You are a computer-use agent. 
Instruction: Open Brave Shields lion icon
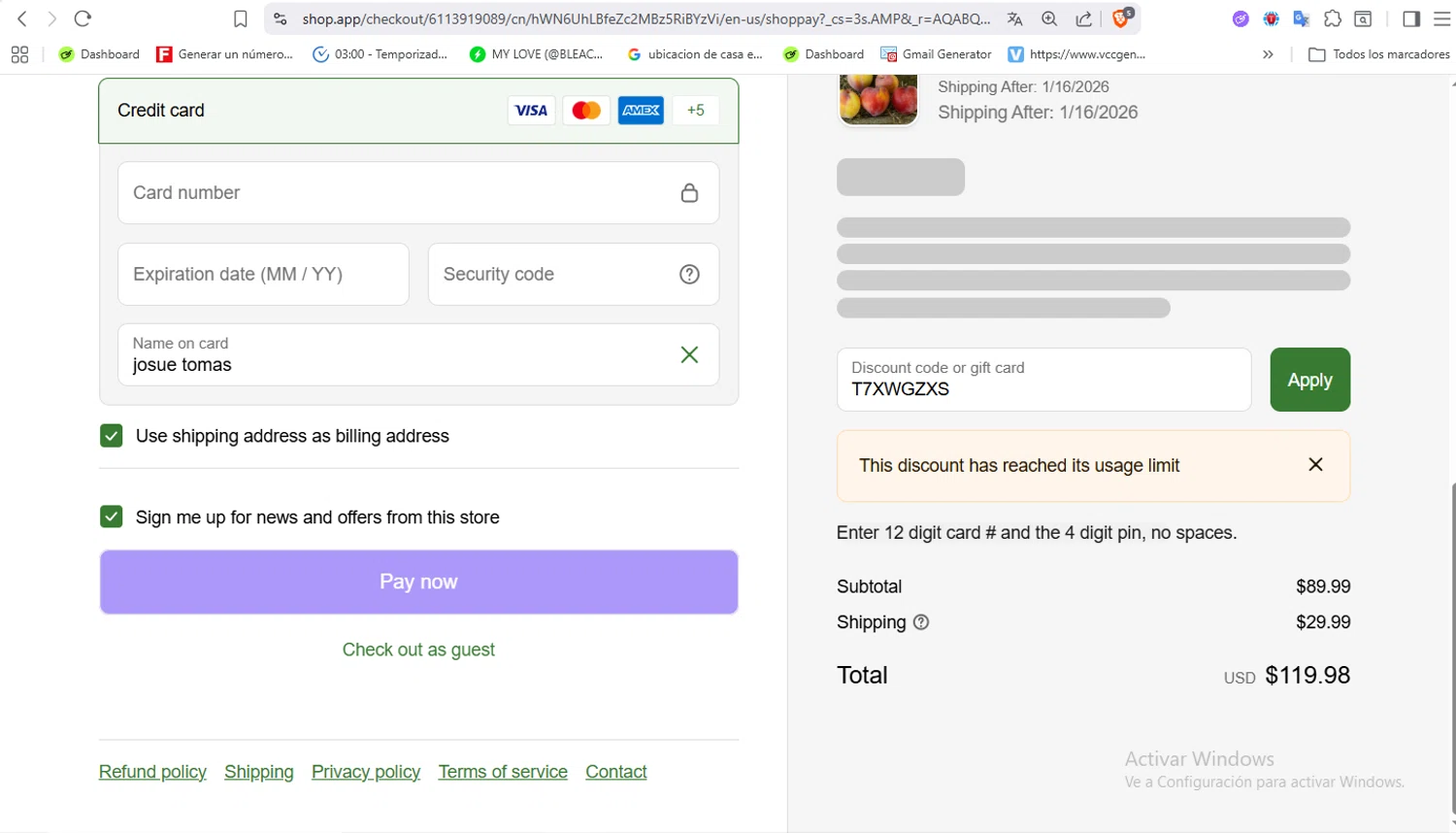1121,17
